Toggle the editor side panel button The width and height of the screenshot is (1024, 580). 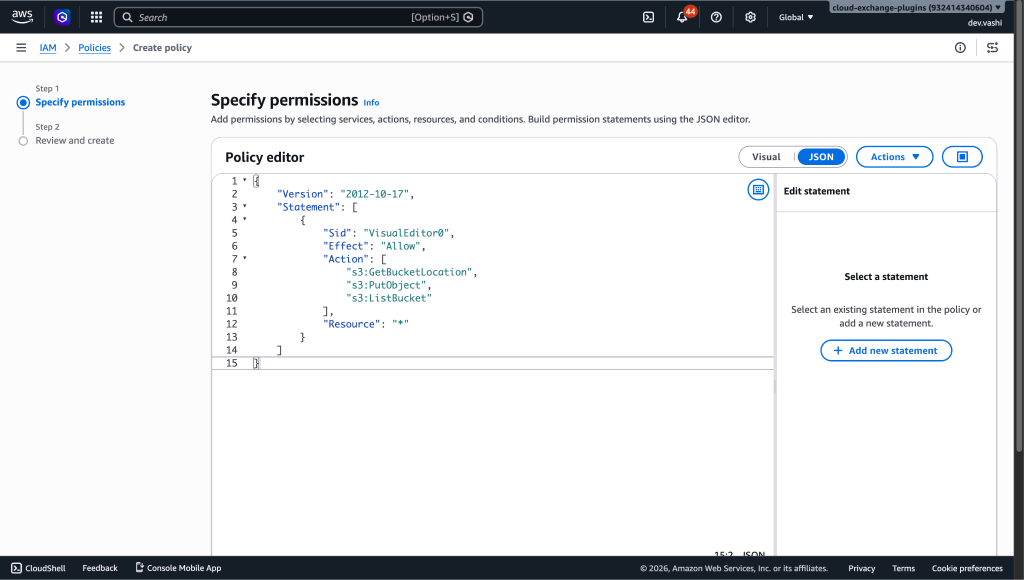point(962,157)
